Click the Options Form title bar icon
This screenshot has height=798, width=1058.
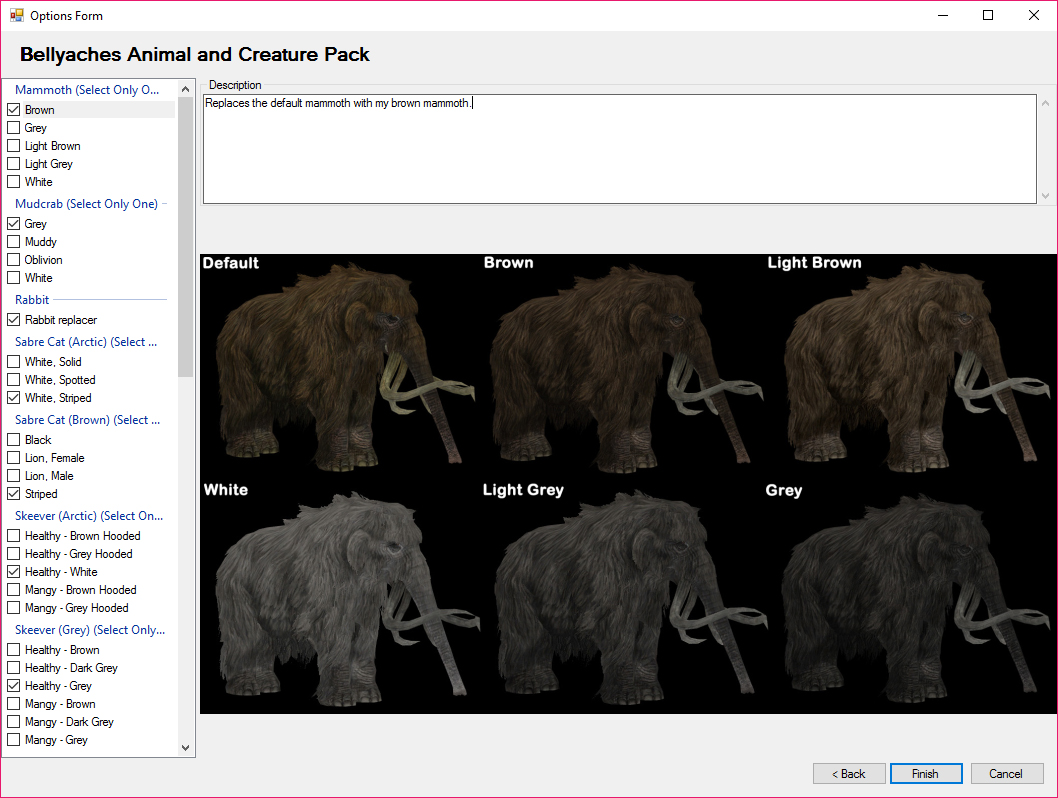coord(16,15)
